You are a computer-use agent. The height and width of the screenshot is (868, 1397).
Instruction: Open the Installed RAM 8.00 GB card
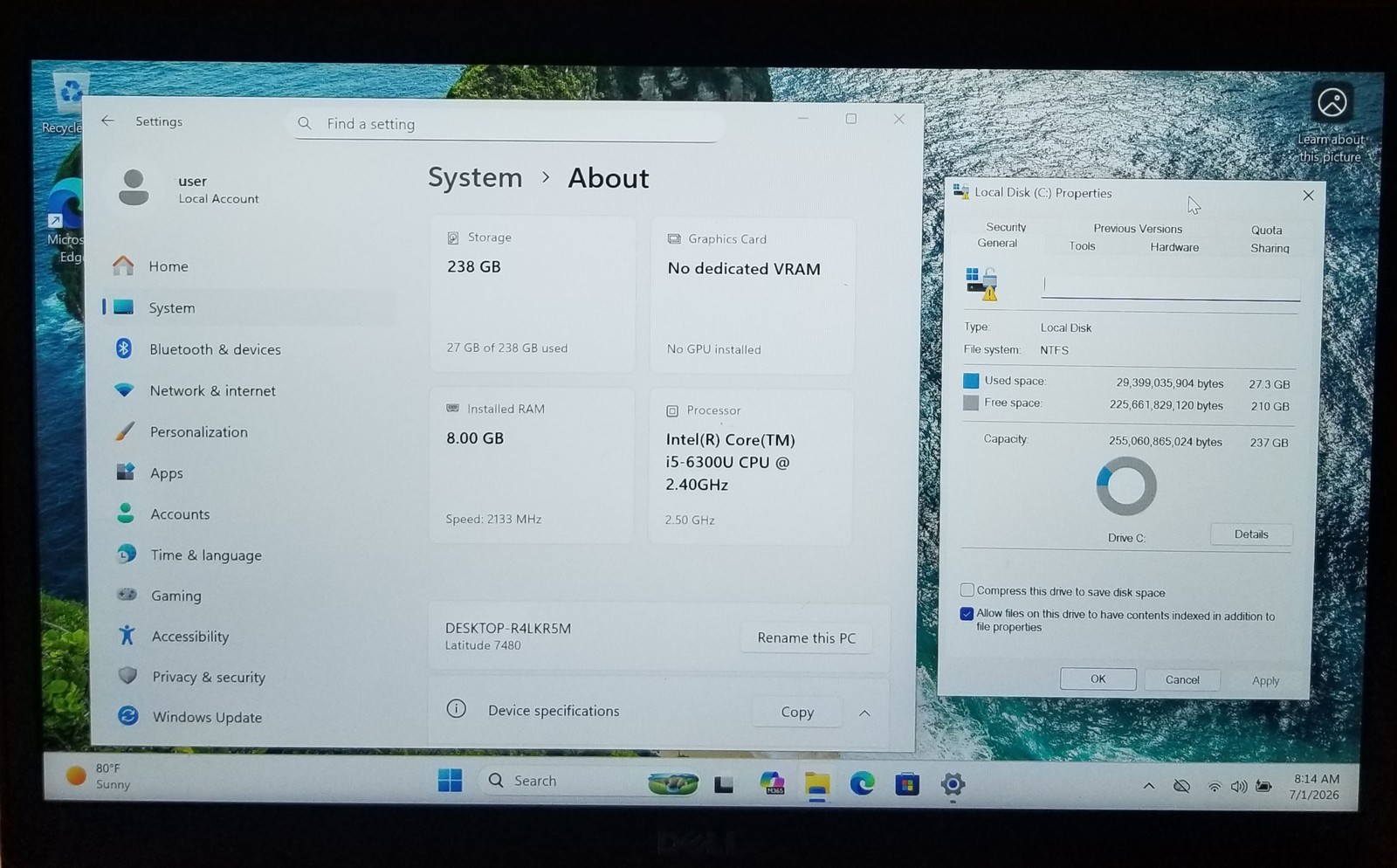point(531,465)
